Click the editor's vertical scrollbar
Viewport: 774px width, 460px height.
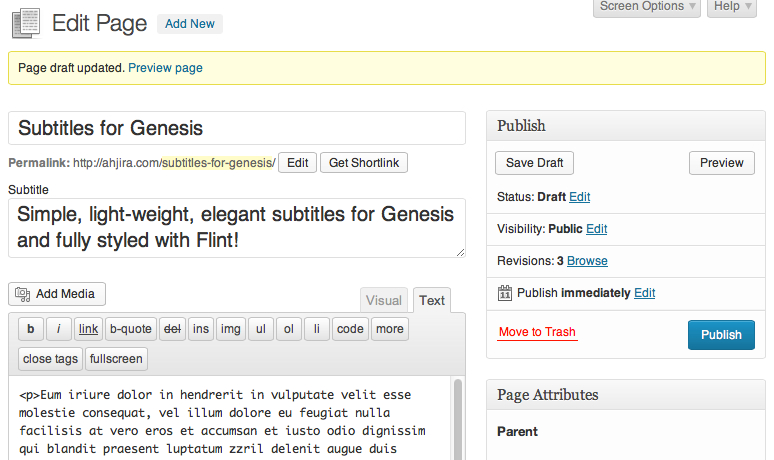click(458, 420)
